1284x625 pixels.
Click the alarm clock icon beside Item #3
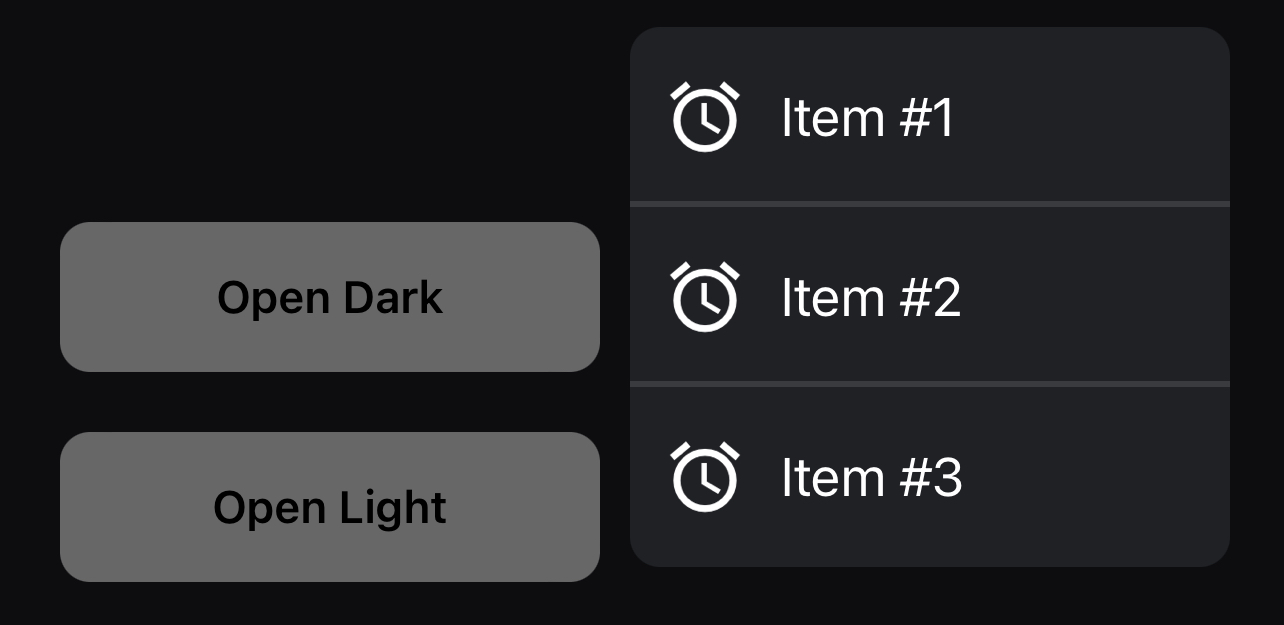(705, 477)
